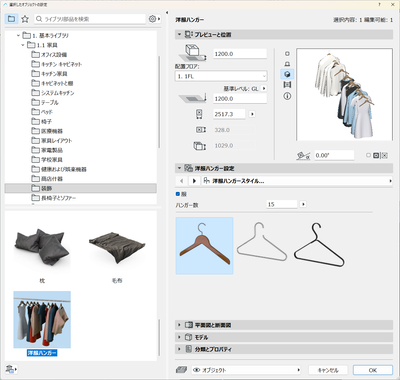The image size is (400, 380).
Task: Open the 配置フロア 1. 1FL dropdown
Action: point(221,76)
